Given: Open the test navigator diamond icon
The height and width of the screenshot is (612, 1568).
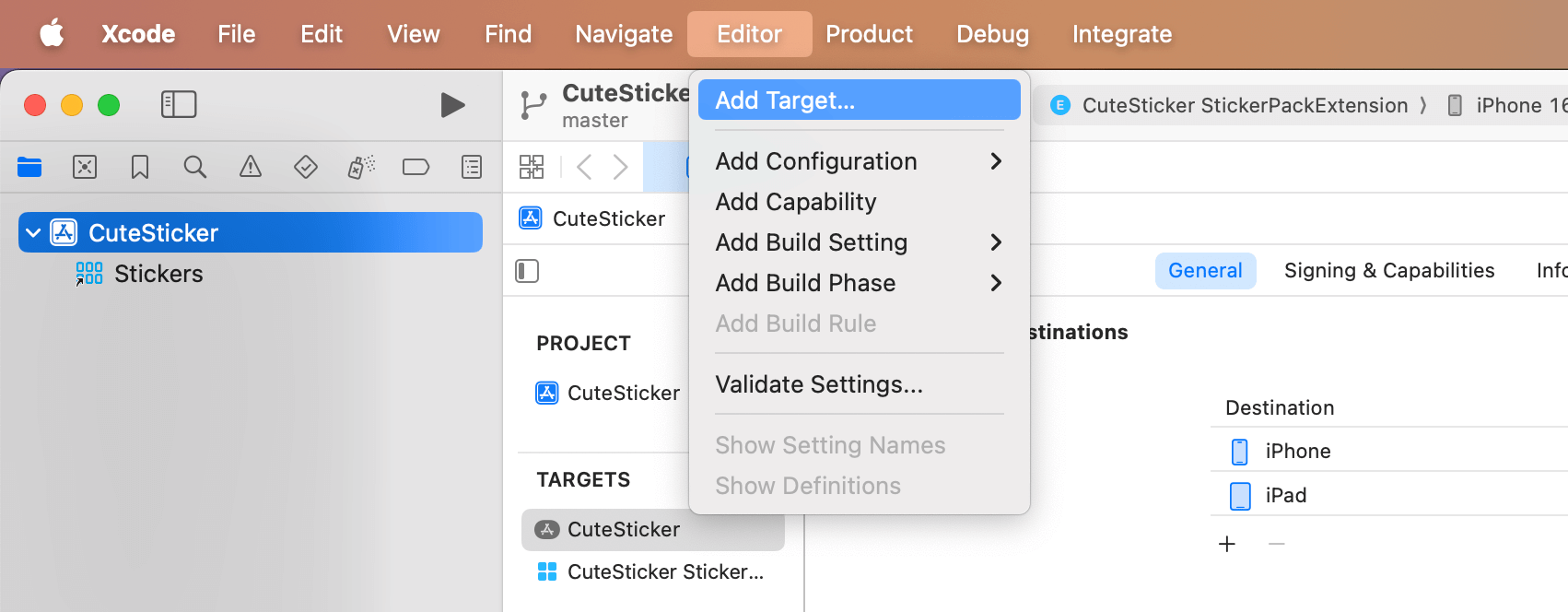Looking at the screenshot, I should pyautogui.click(x=306, y=167).
